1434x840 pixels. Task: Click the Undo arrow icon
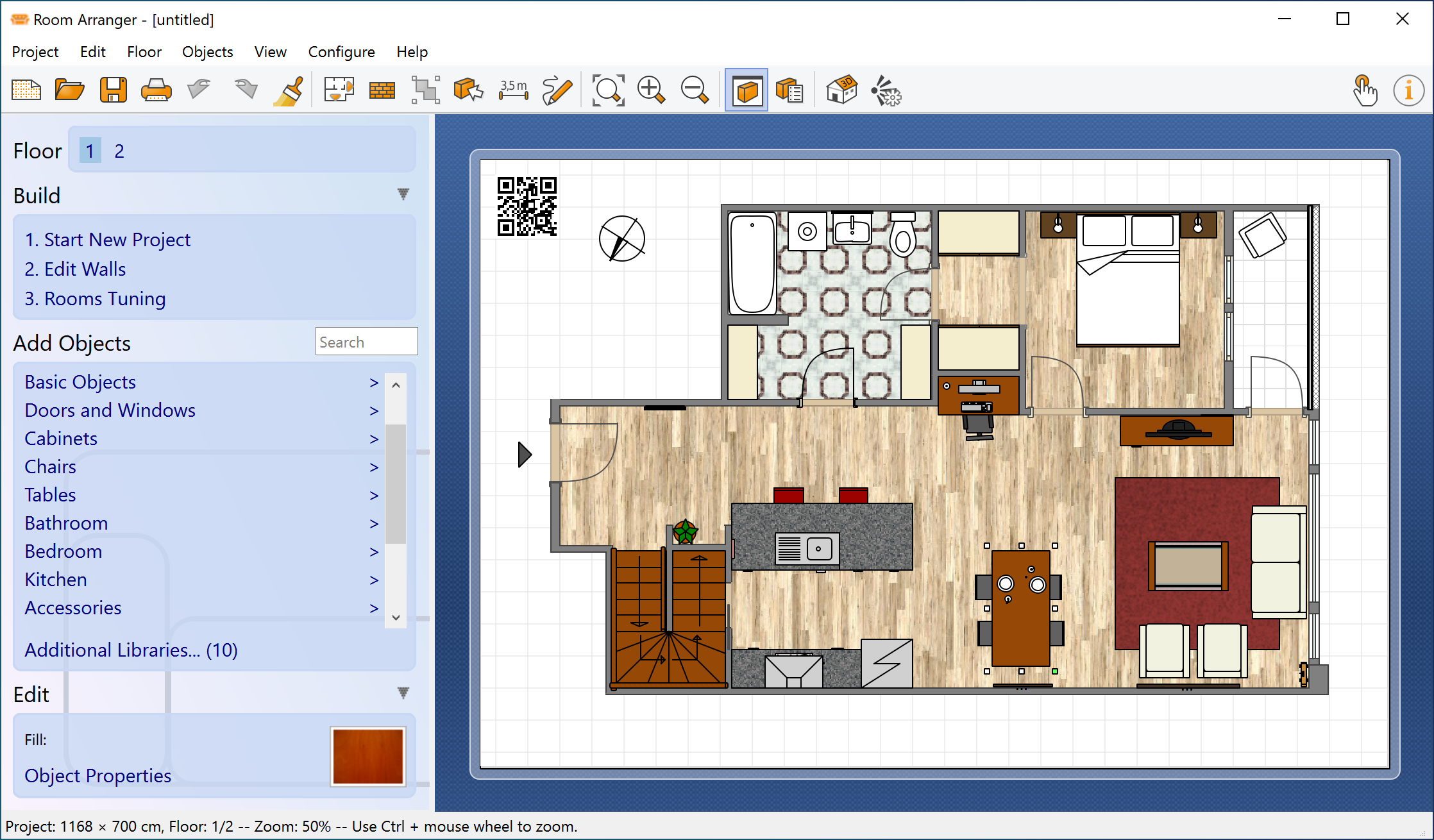198,90
